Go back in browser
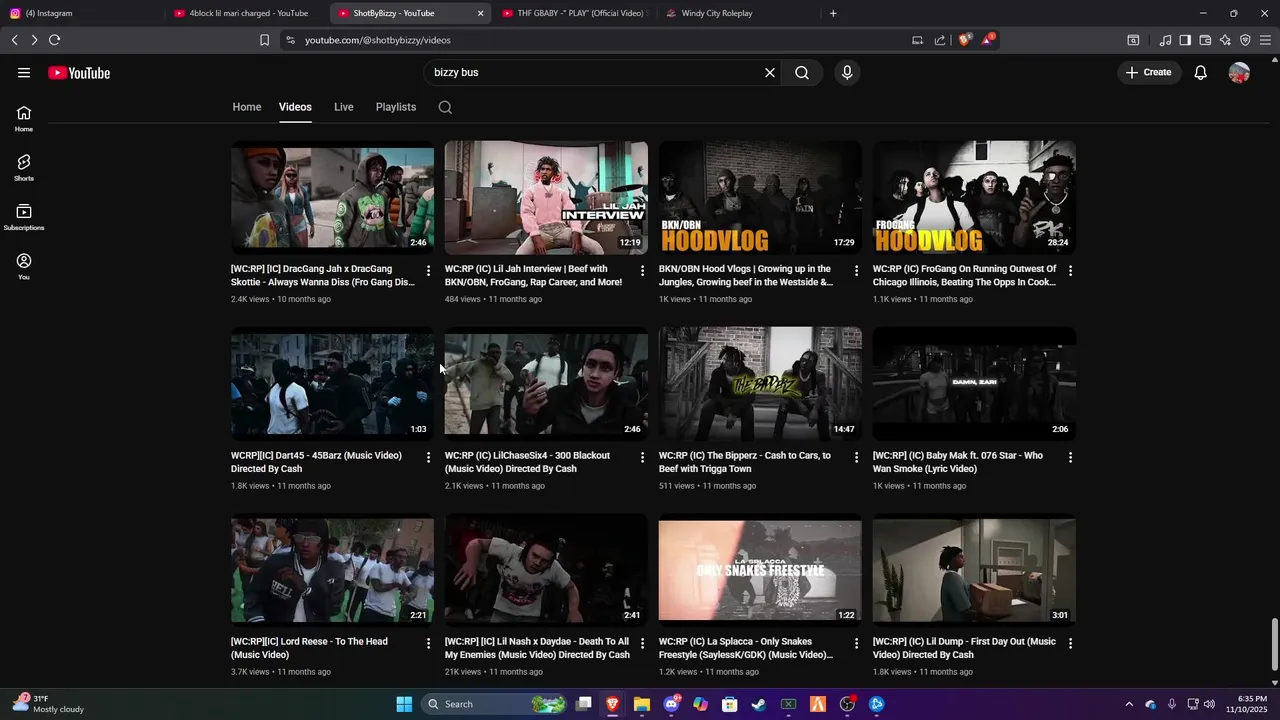The image size is (1280, 720). [x=14, y=40]
